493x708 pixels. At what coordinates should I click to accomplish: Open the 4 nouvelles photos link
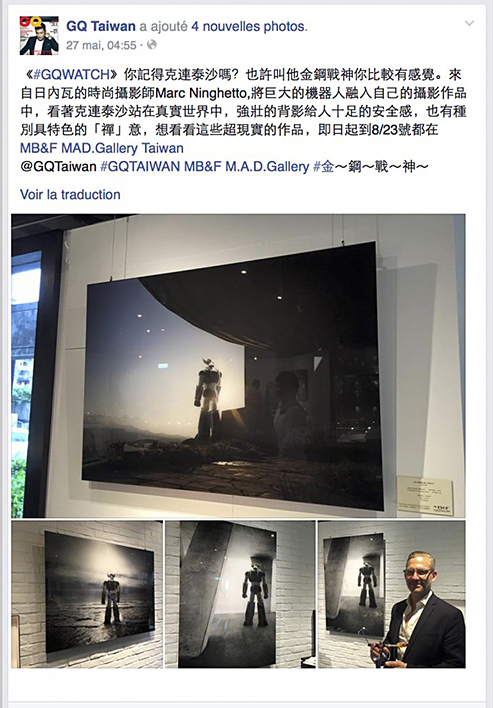(x=249, y=26)
